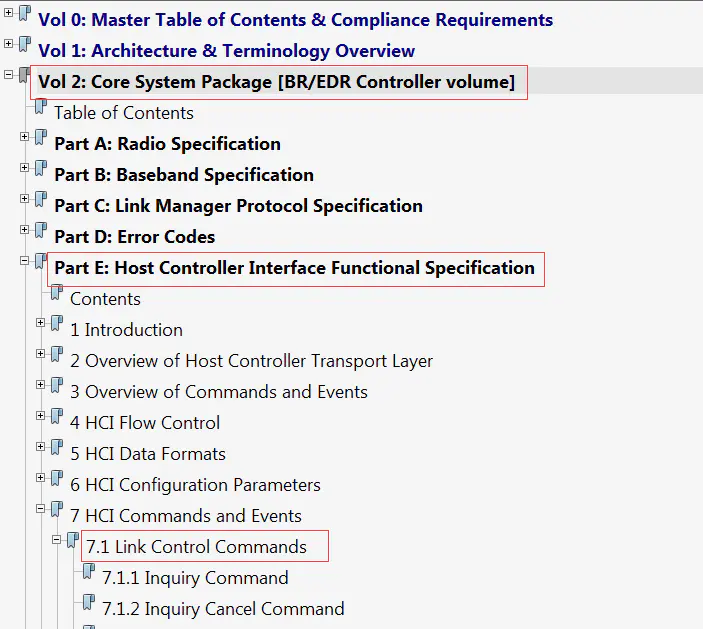Collapse Vol 2 Core System Package node

[x=9, y=74]
